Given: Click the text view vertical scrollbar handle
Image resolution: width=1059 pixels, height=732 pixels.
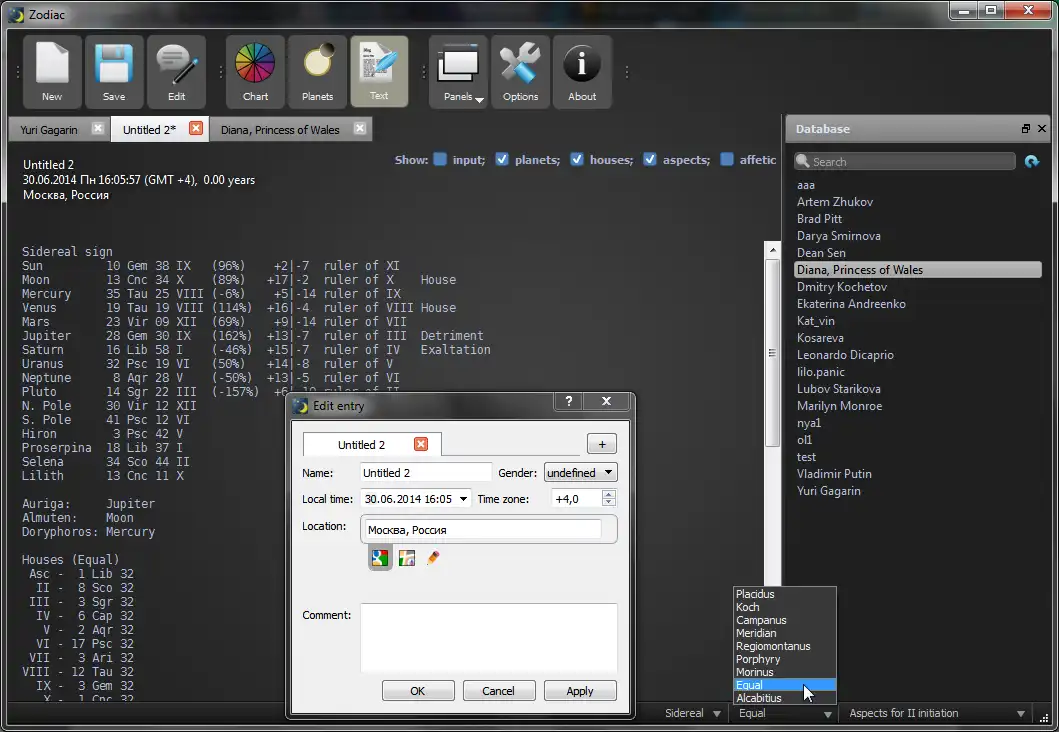Looking at the screenshot, I should coord(773,352).
